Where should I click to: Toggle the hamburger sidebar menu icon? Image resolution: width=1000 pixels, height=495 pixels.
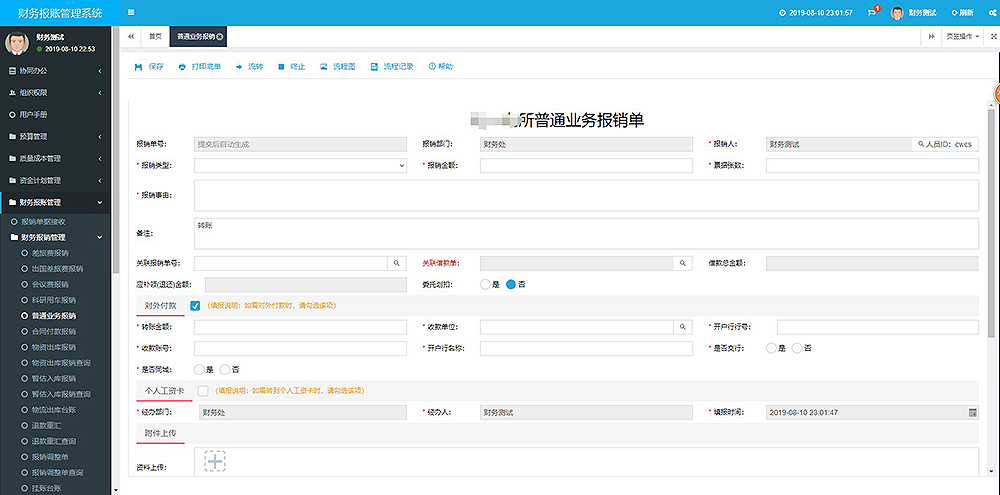pos(131,12)
